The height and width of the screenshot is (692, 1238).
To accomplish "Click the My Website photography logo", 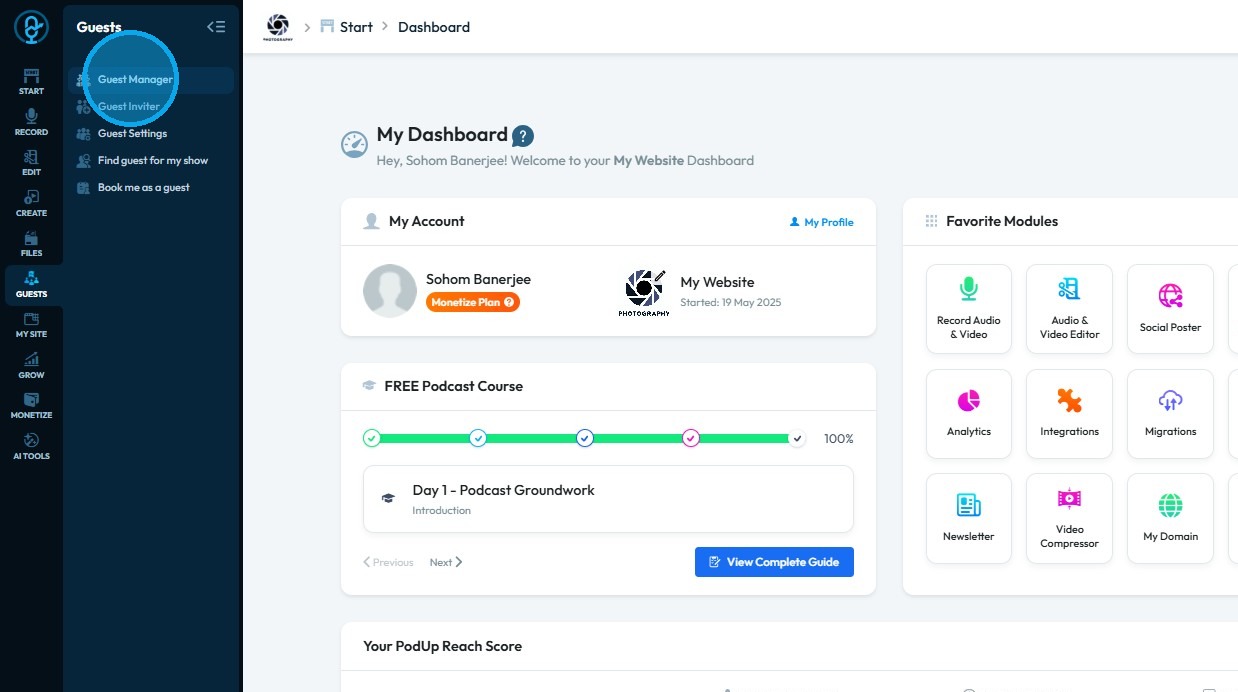I will point(645,292).
